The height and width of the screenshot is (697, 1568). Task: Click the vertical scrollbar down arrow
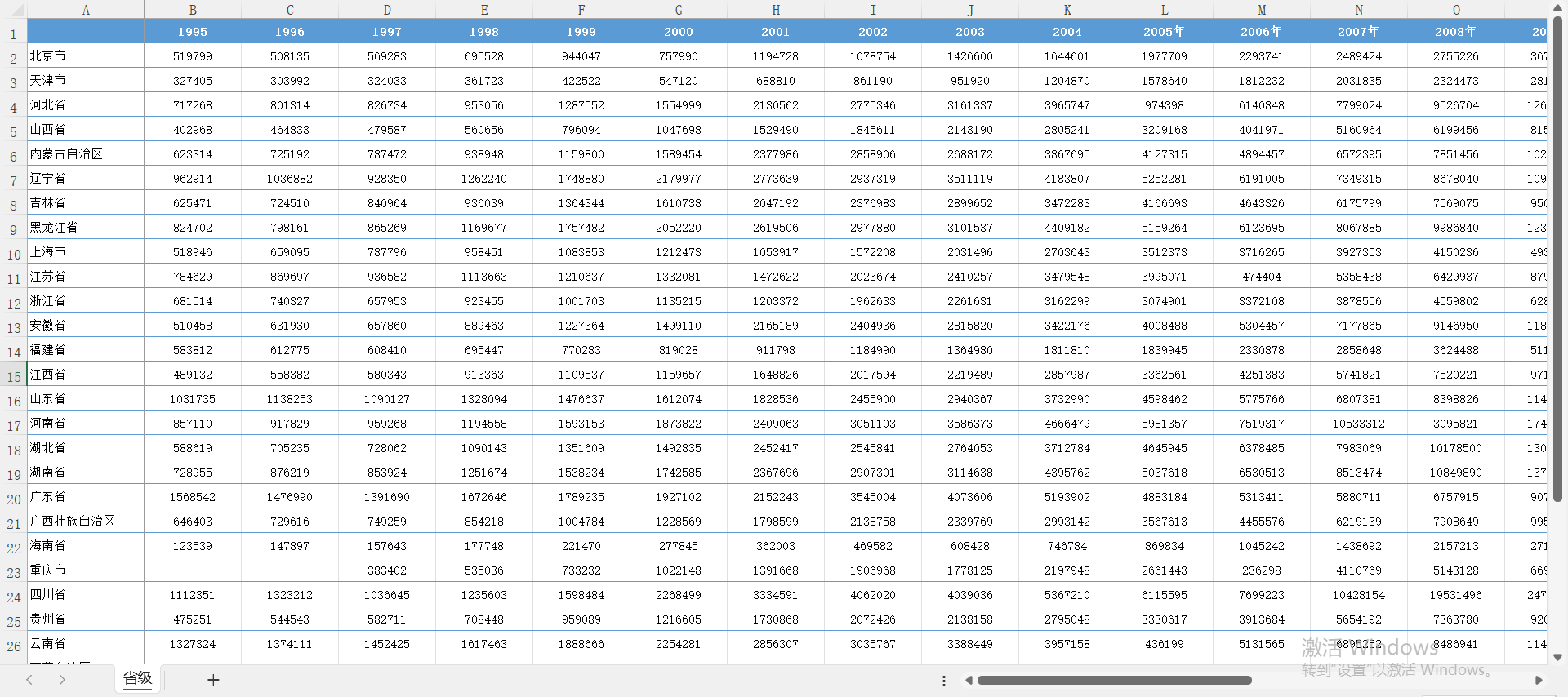tap(1557, 657)
